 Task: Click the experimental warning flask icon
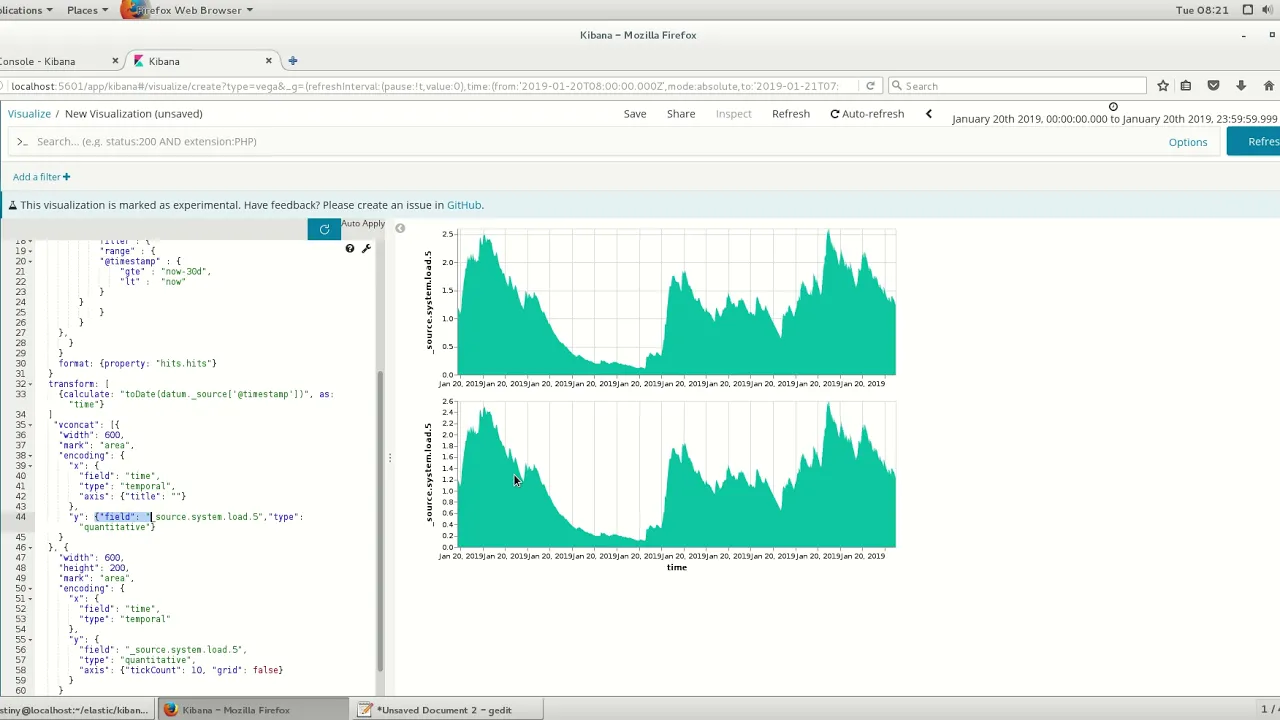(13, 205)
